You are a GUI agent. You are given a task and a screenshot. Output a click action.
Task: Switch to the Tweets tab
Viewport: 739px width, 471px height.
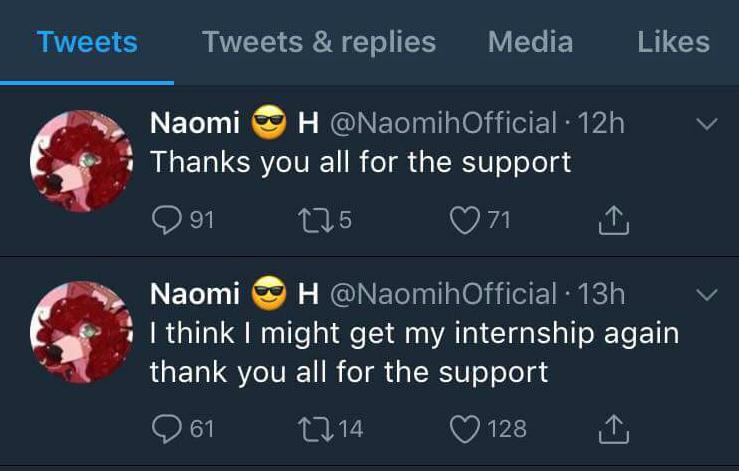pyautogui.click(x=87, y=42)
